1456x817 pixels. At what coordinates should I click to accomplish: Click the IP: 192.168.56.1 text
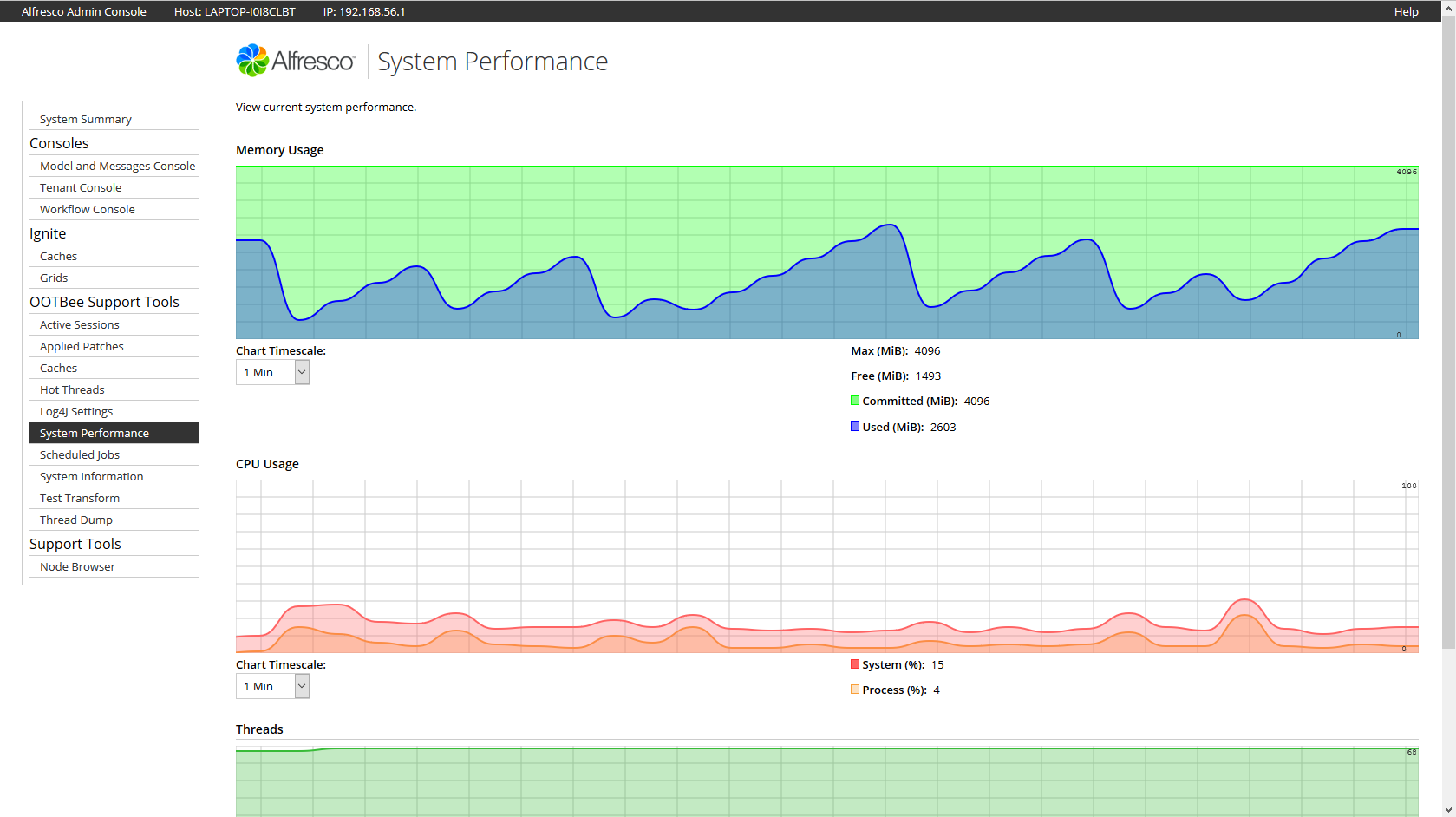(x=364, y=11)
